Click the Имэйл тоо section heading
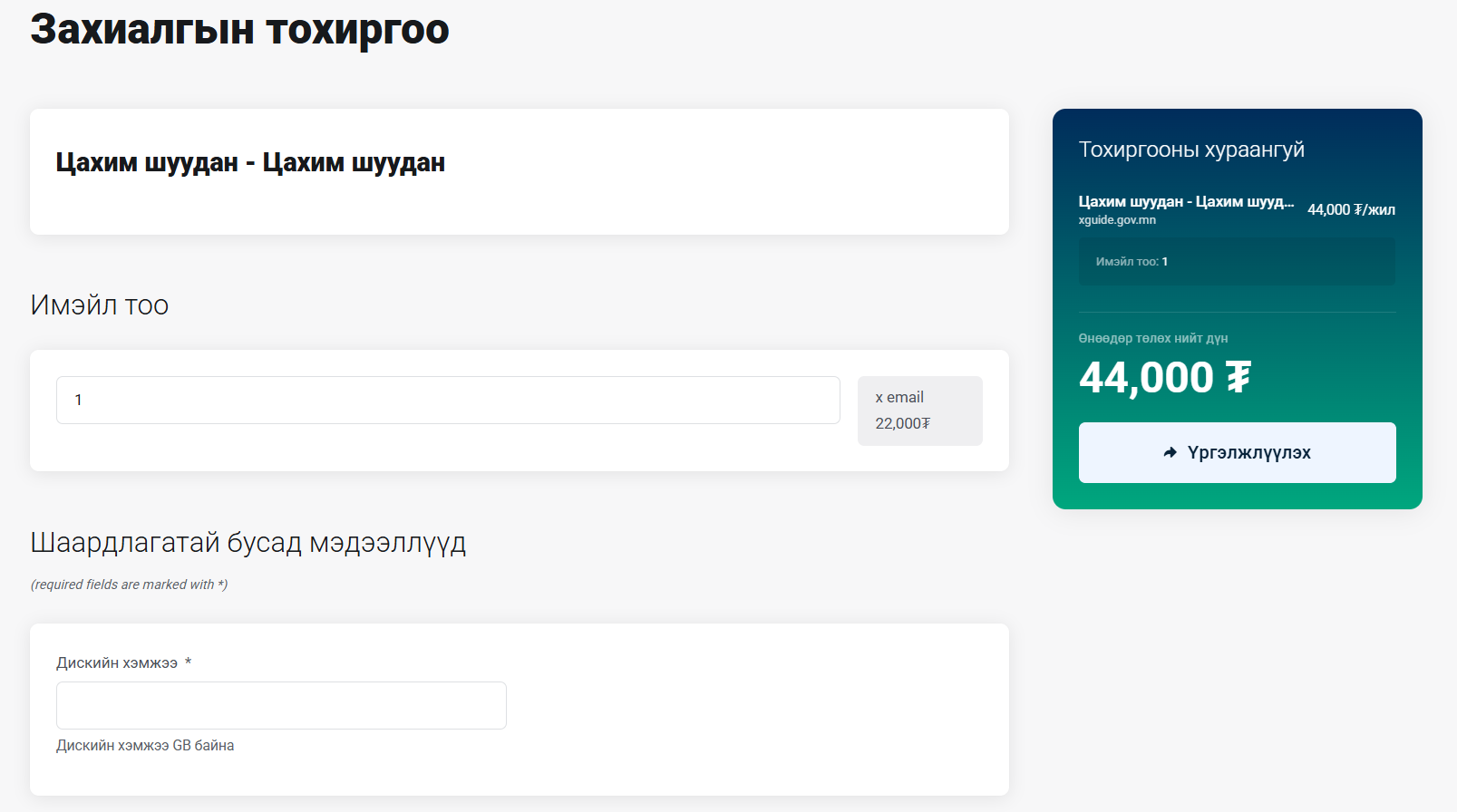The width and height of the screenshot is (1457, 812). point(100,305)
